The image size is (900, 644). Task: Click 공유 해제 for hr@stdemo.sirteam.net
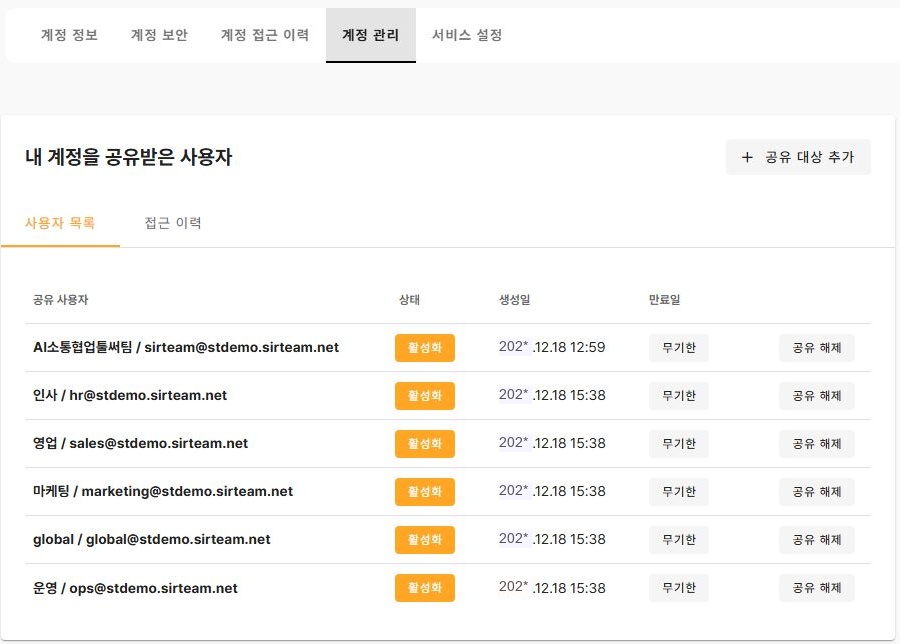pyautogui.click(x=817, y=396)
